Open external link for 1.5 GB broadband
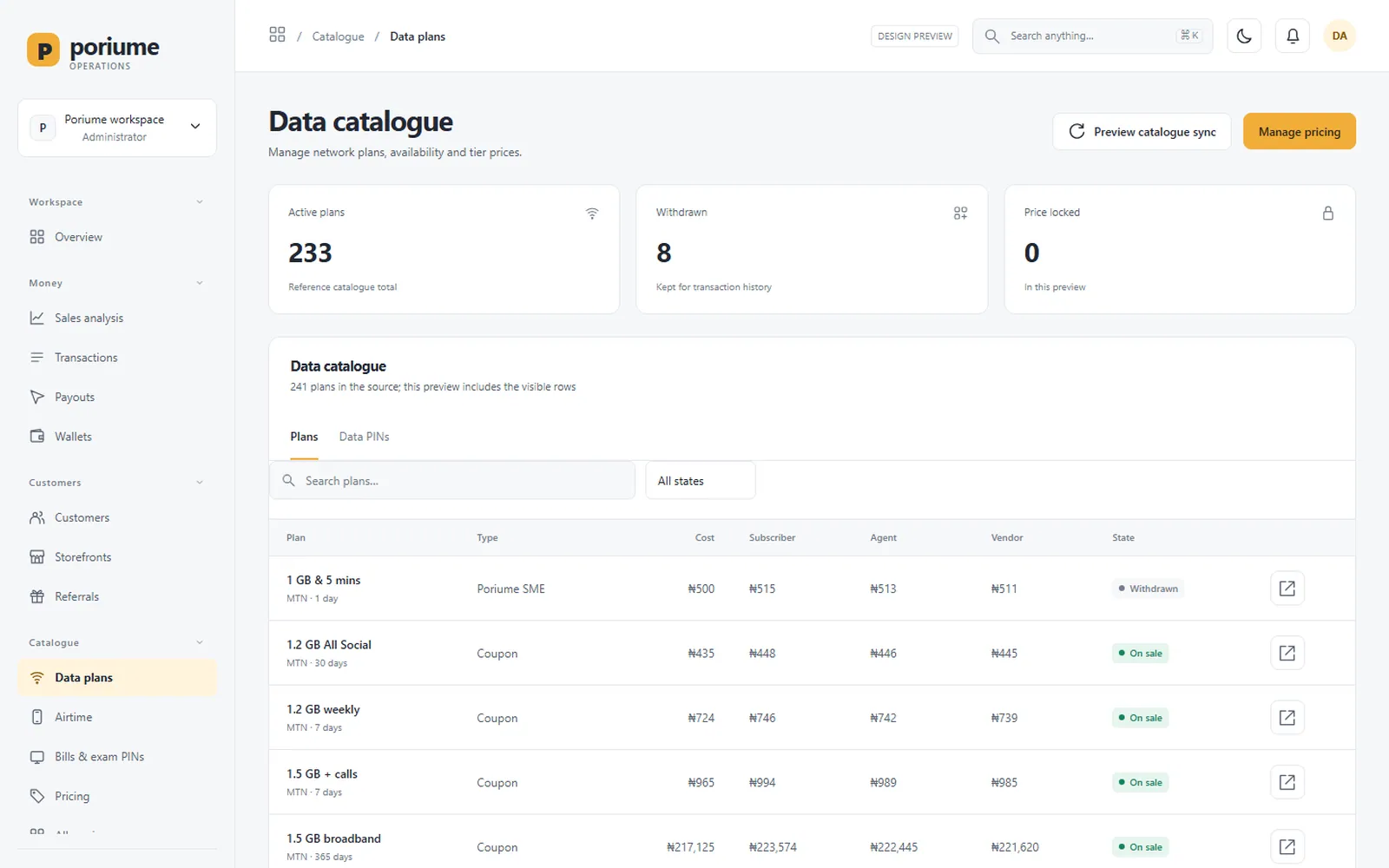 point(1287,846)
